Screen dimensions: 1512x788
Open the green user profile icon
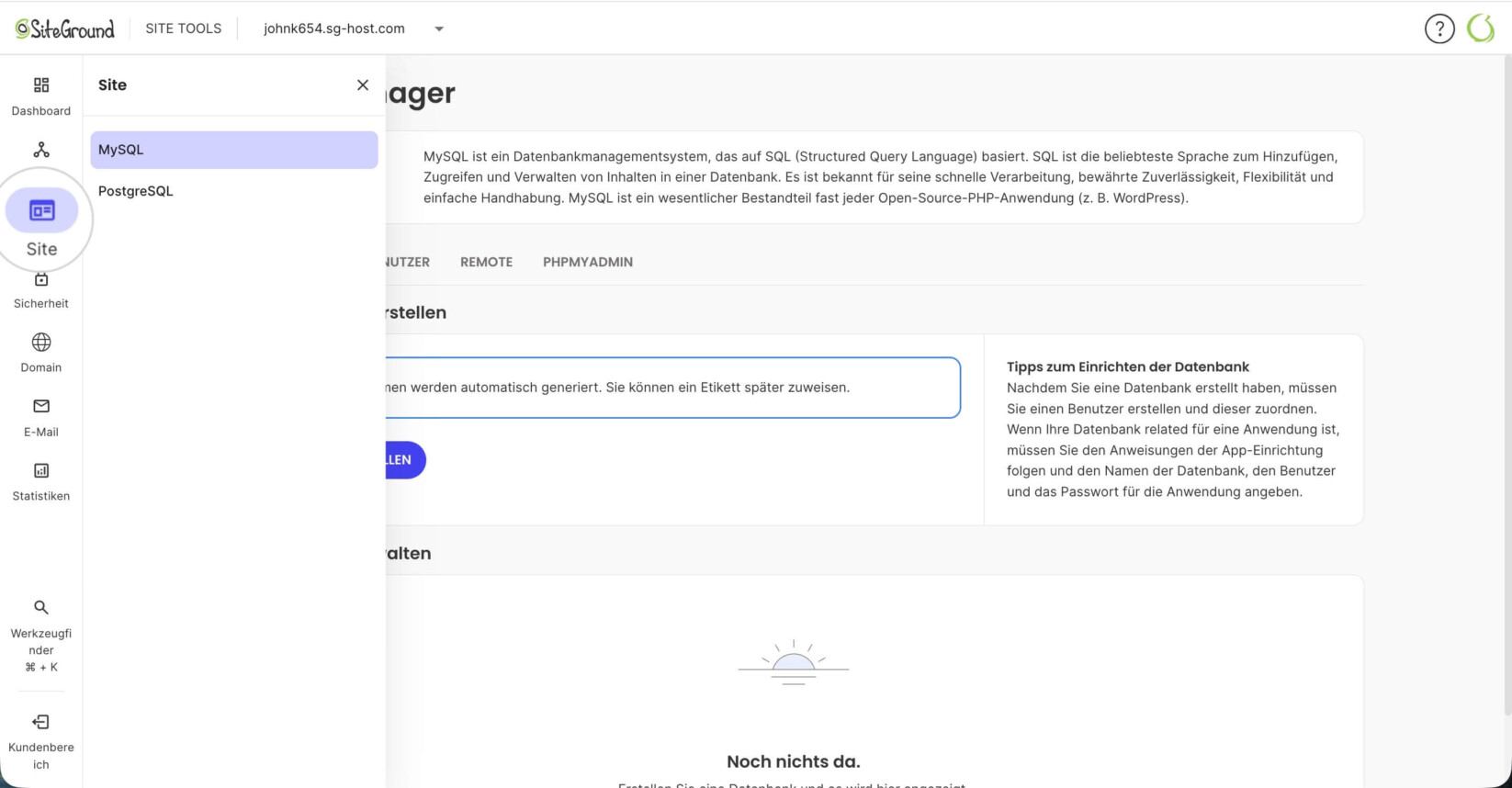tap(1481, 28)
